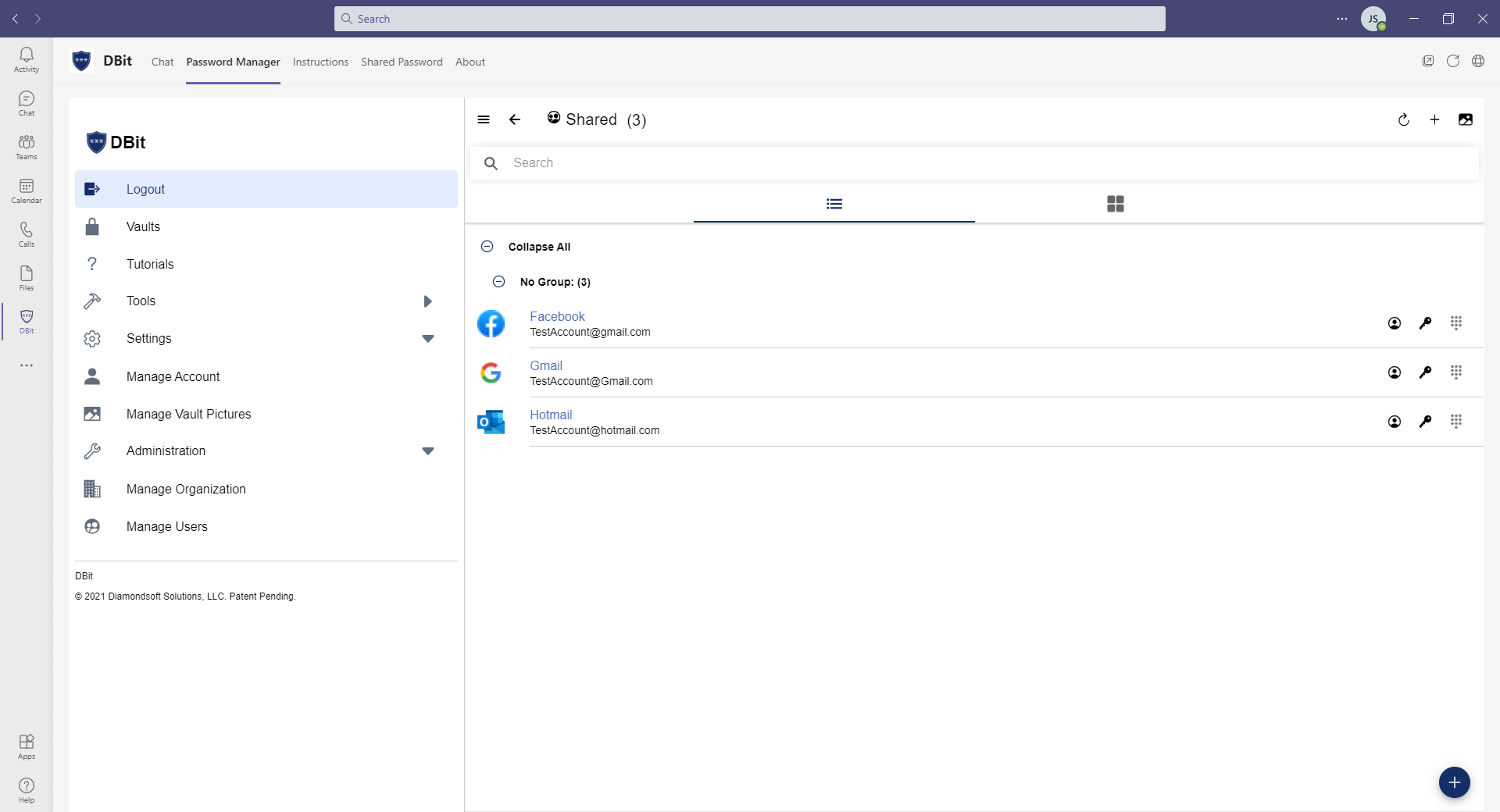Open Tutorials from side menu
Image resolution: width=1500 pixels, height=812 pixels.
click(x=266, y=264)
